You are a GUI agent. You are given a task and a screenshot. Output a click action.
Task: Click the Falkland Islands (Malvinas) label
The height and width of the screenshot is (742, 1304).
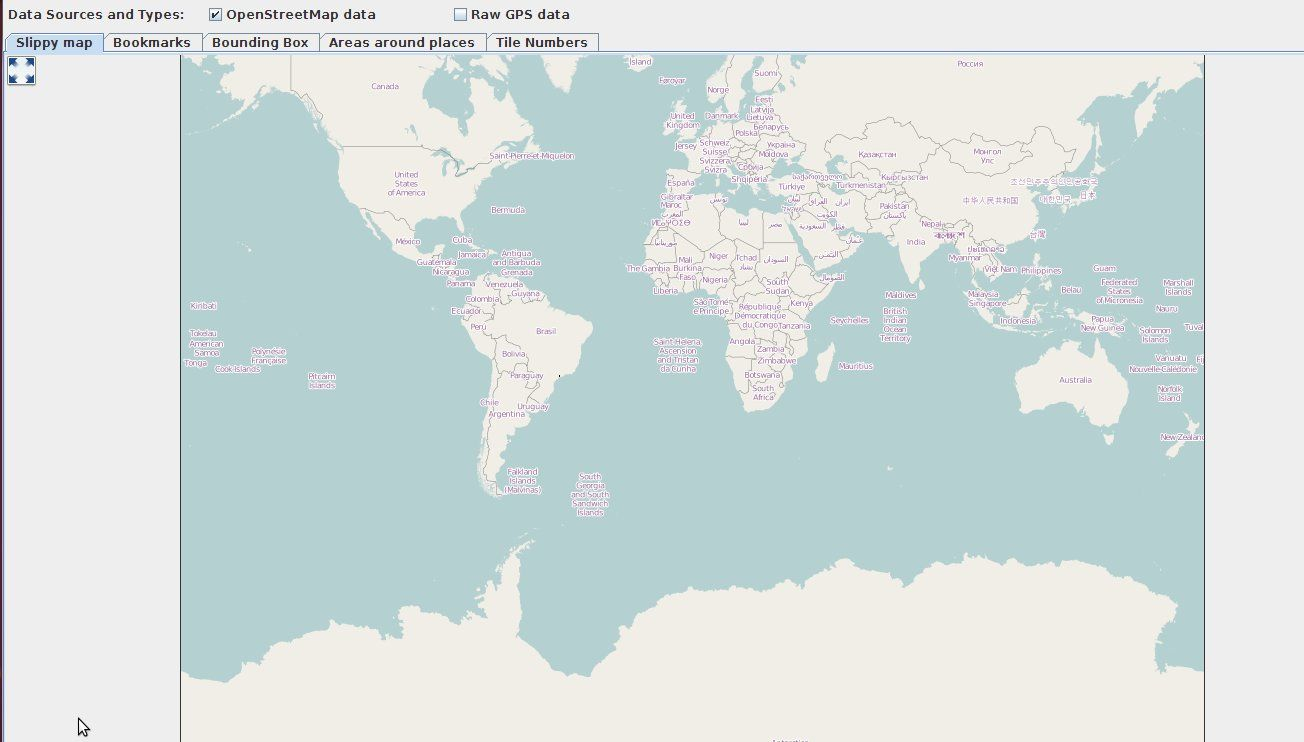(523, 481)
